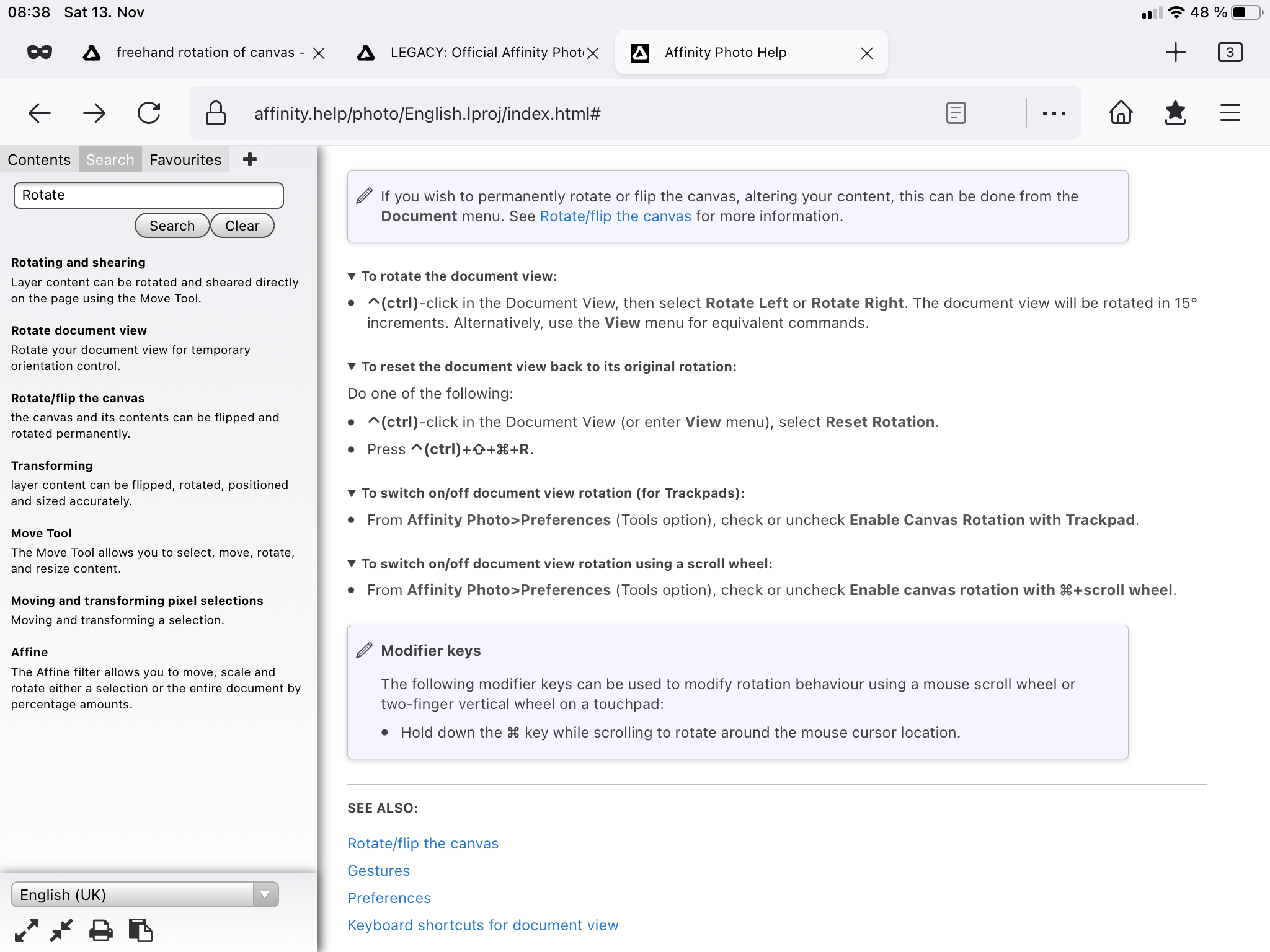Tap the battery indicator in status bar

pyautogui.click(x=1246, y=12)
